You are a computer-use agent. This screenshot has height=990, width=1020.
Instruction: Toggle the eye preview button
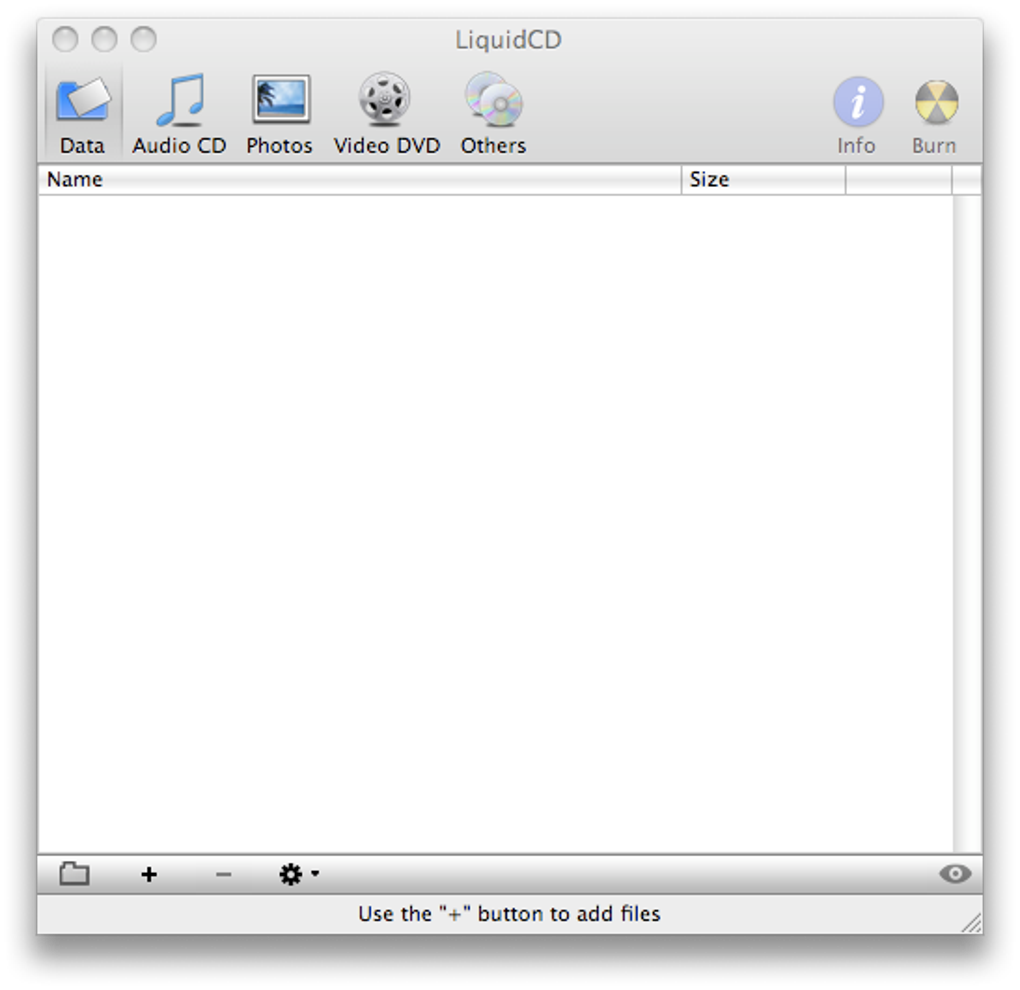pyautogui.click(x=955, y=874)
